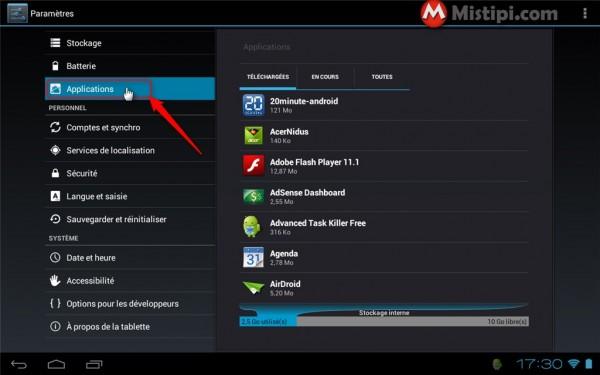
Task: Switch to the TOUTES tab
Action: tap(382, 77)
